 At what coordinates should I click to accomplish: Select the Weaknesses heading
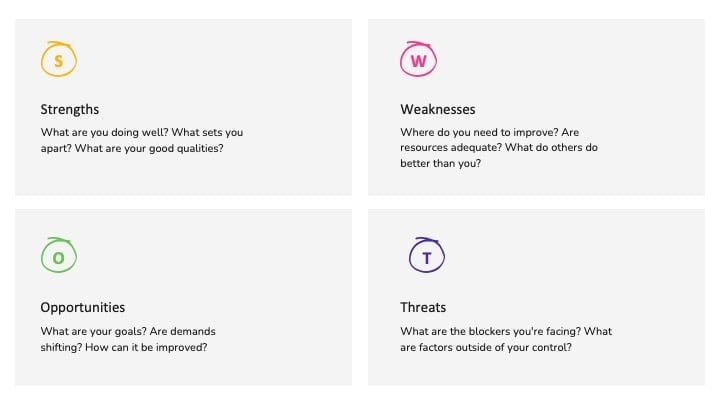coord(438,109)
